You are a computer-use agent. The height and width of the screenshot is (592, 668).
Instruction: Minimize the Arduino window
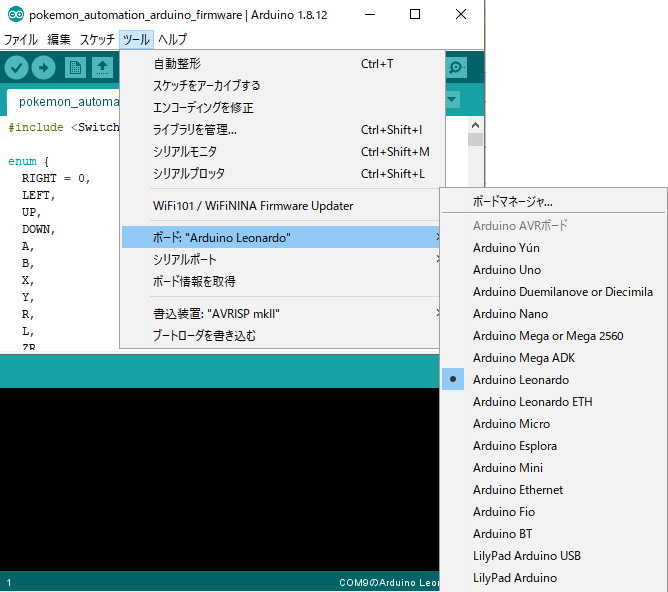tap(370, 14)
